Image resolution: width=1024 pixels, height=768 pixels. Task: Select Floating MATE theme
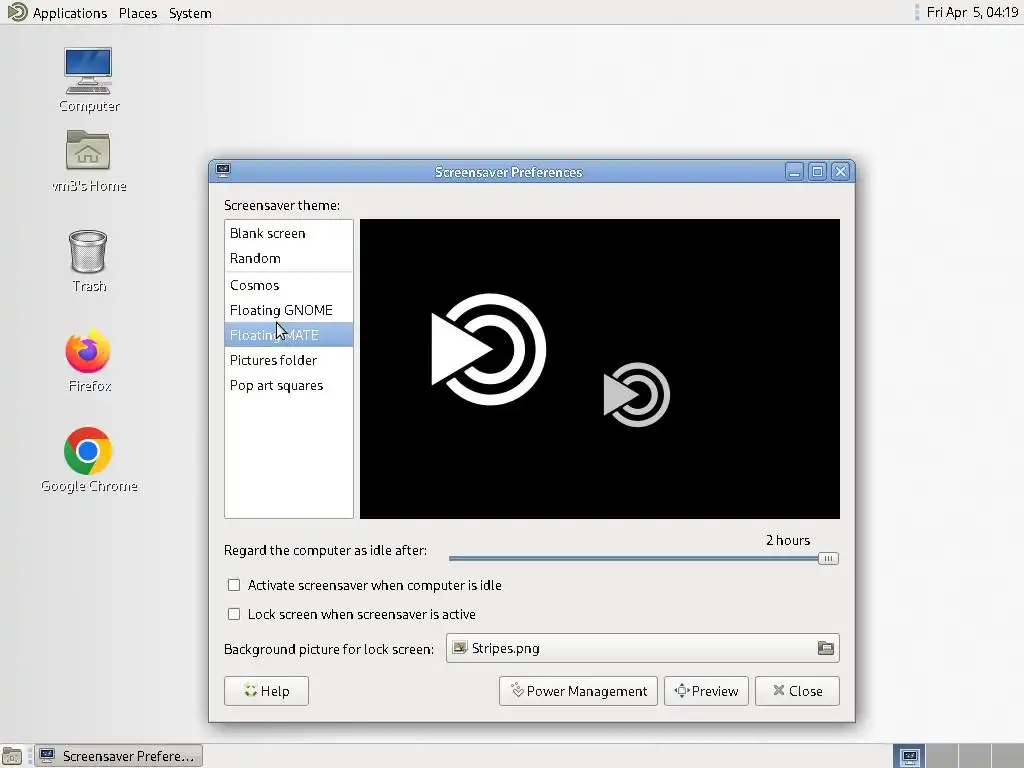click(x=289, y=335)
